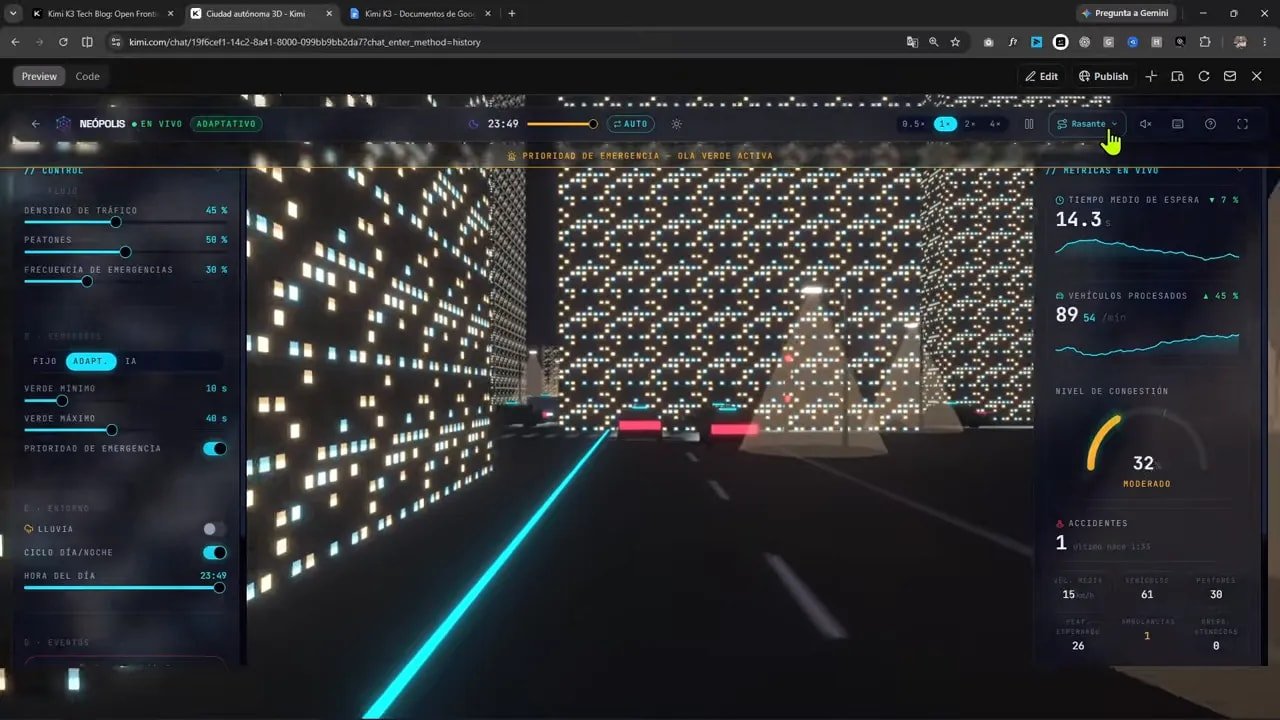
Task: Set simulation speed to 2×
Action: click(x=970, y=124)
